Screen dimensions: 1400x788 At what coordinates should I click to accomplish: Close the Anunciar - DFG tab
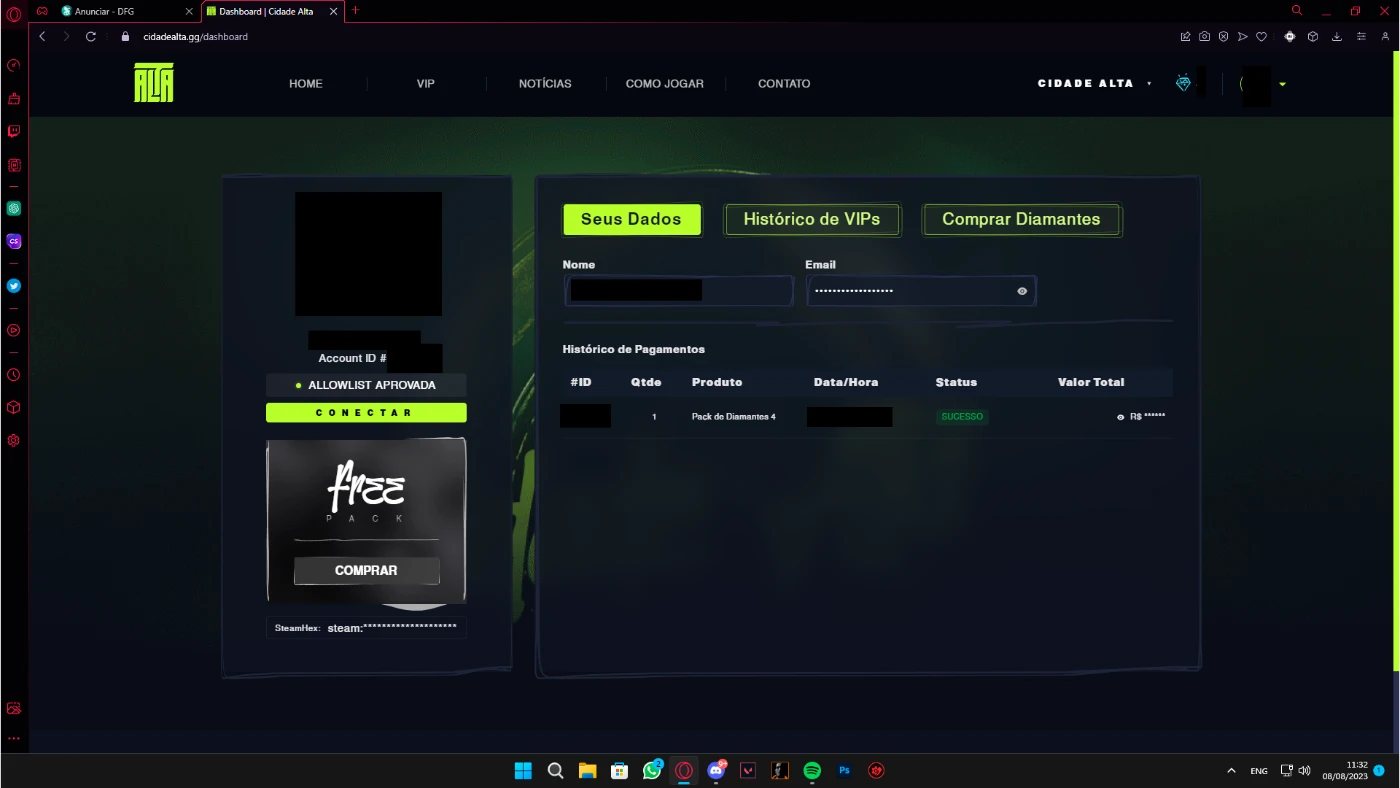pos(189,11)
